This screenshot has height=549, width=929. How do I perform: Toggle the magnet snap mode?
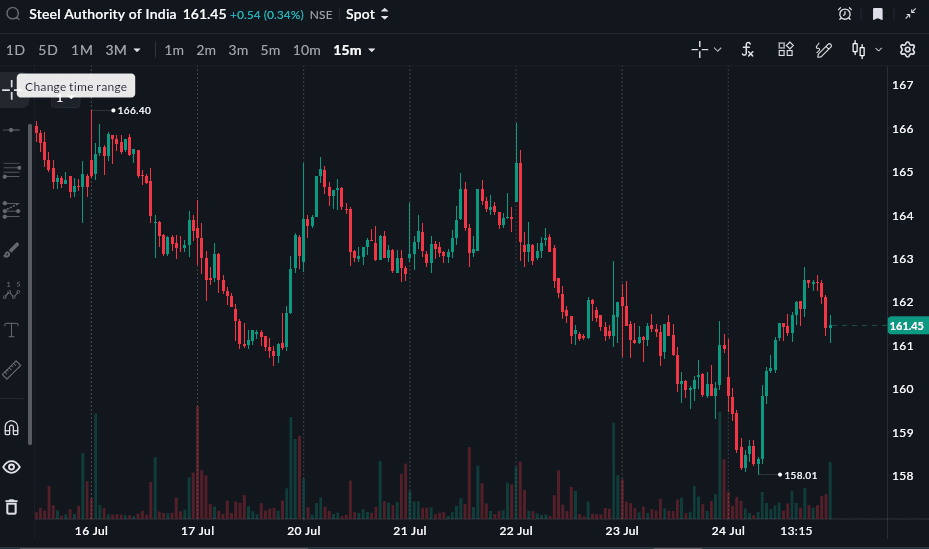click(11, 428)
